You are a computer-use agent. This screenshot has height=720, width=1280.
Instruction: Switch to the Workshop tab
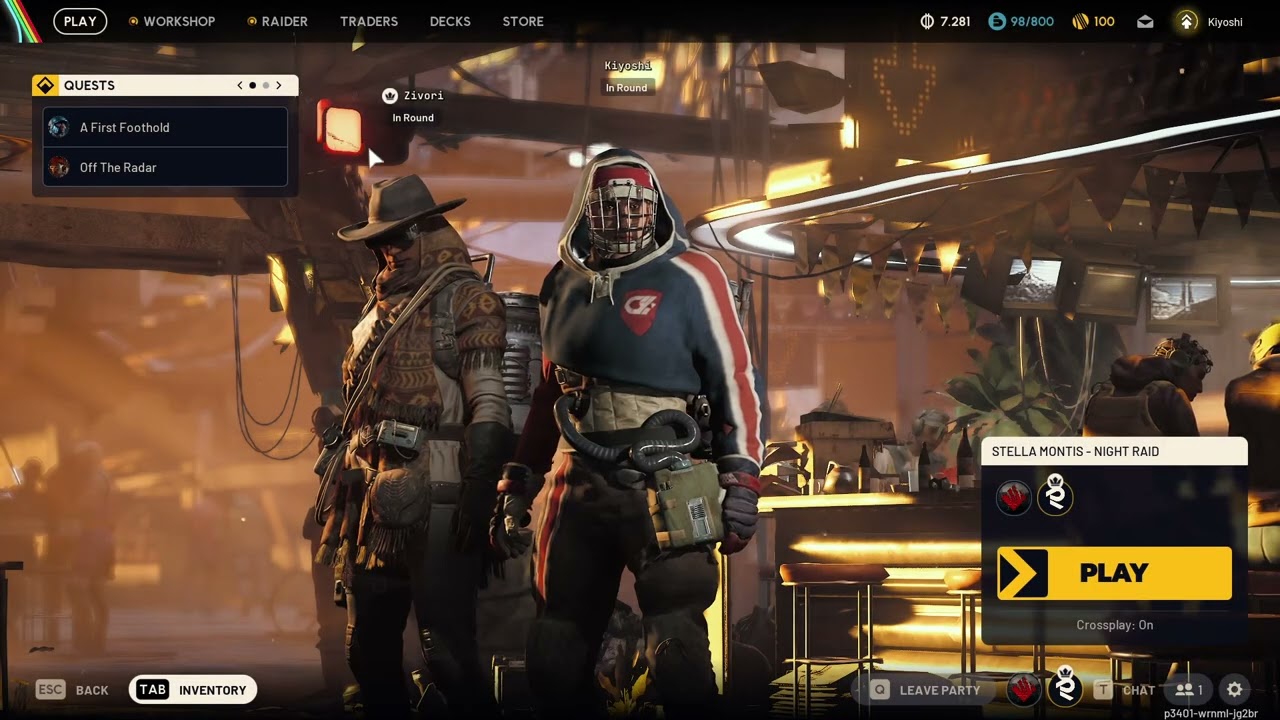pyautogui.click(x=179, y=21)
